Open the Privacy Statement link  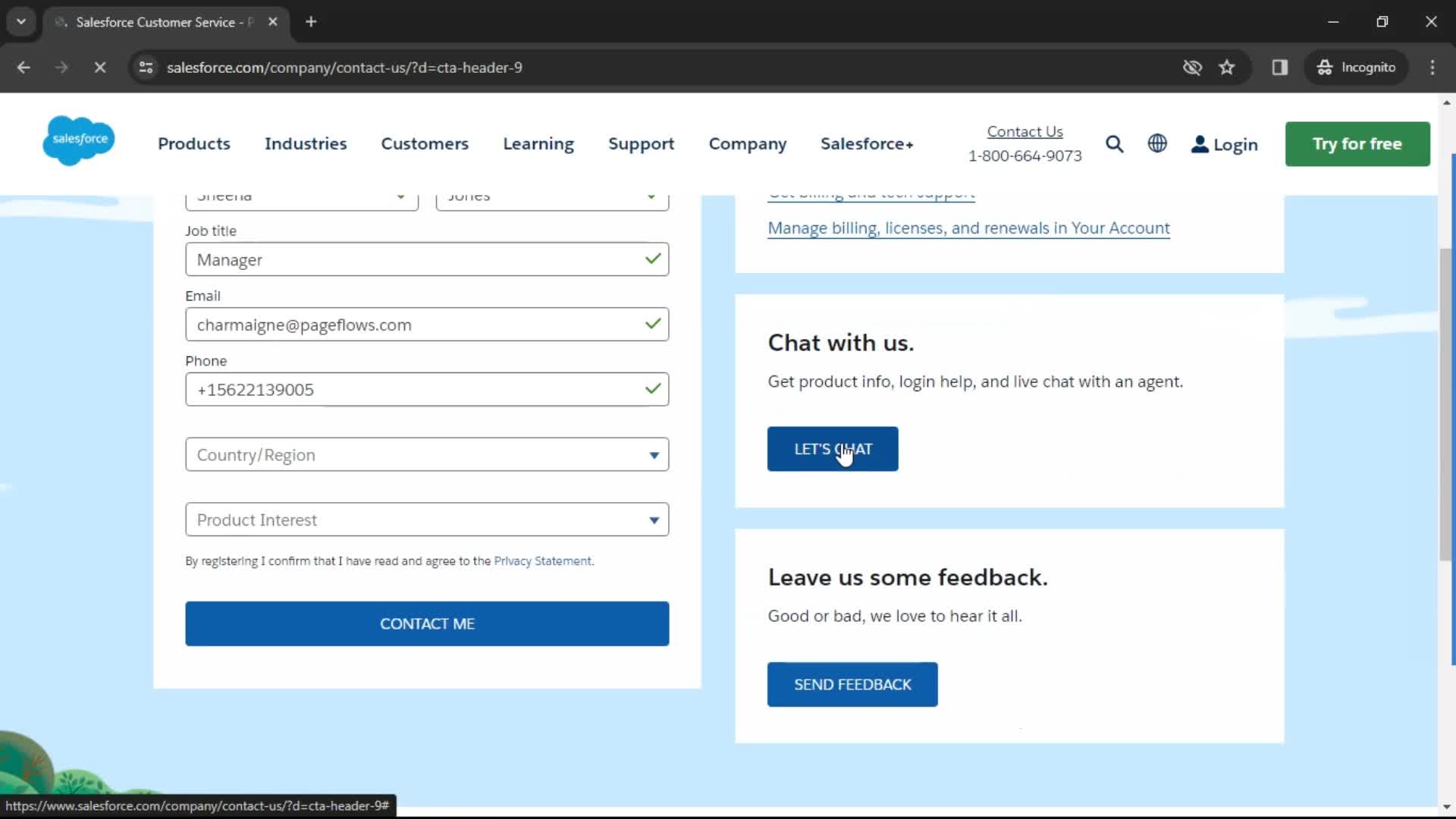click(543, 561)
